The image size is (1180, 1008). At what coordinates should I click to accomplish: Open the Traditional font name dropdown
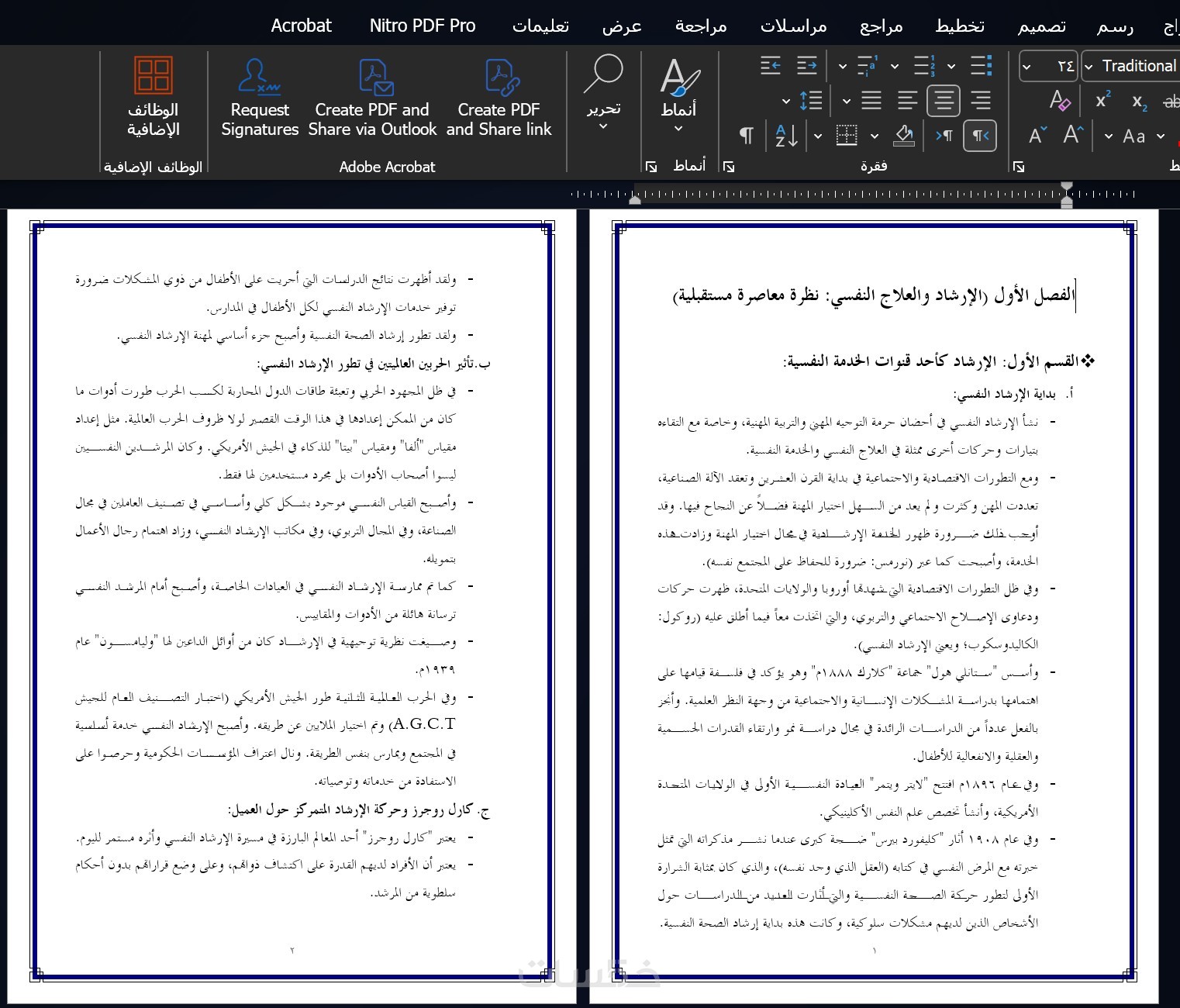(x=1089, y=67)
